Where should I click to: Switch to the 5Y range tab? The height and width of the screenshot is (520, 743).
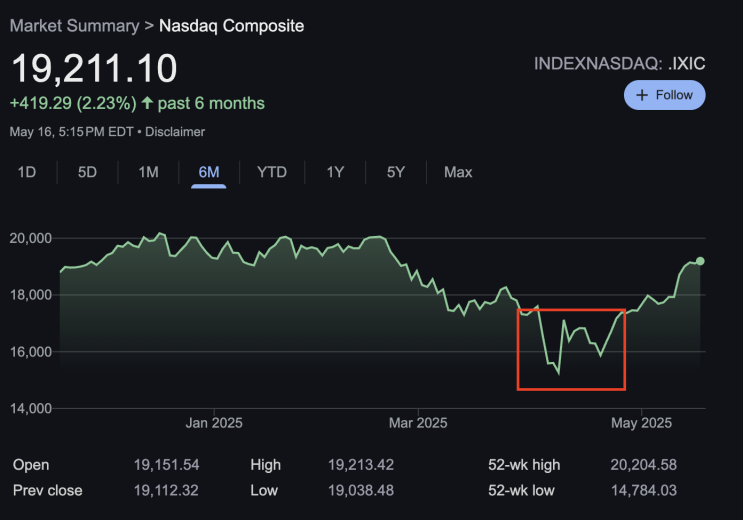point(396,172)
